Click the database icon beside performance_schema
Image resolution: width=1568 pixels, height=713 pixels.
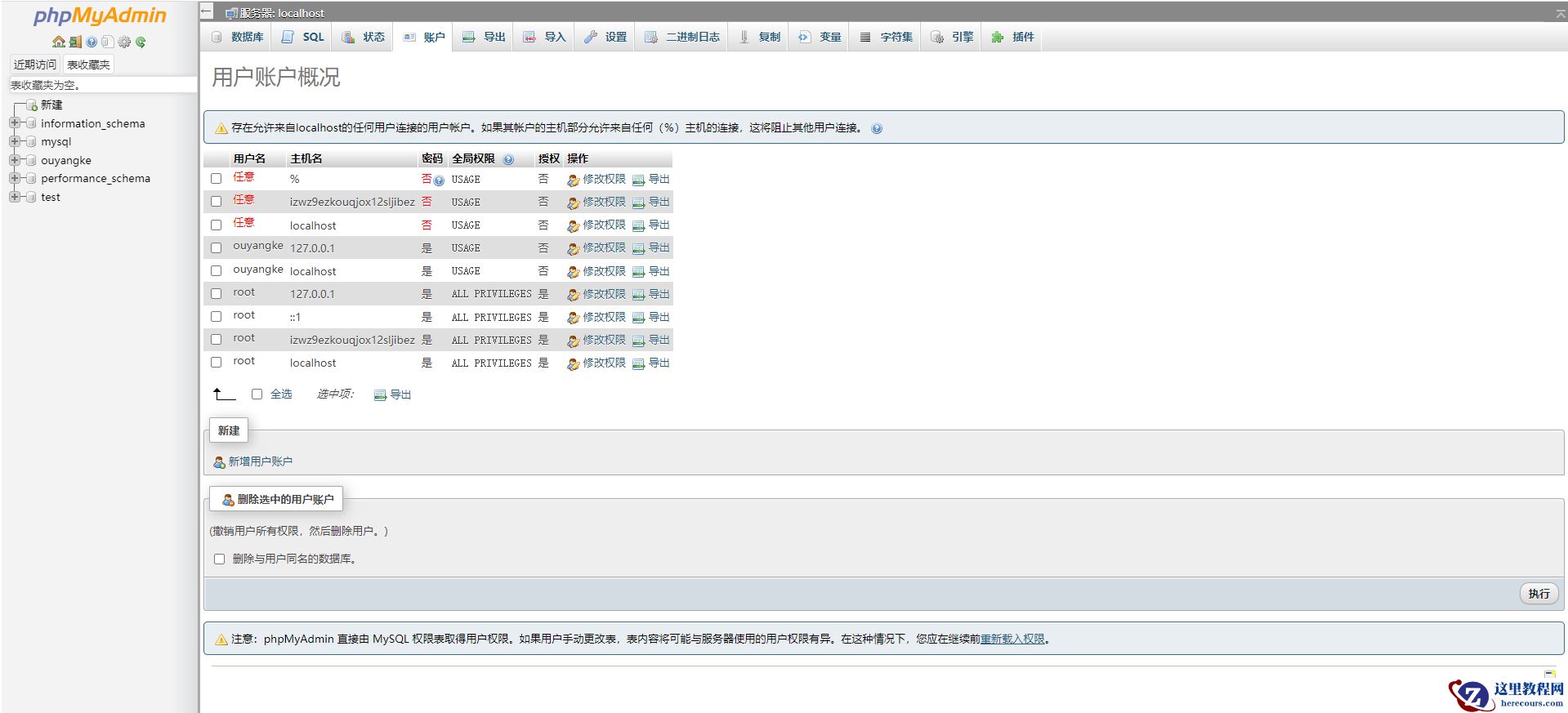click(31, 179)
